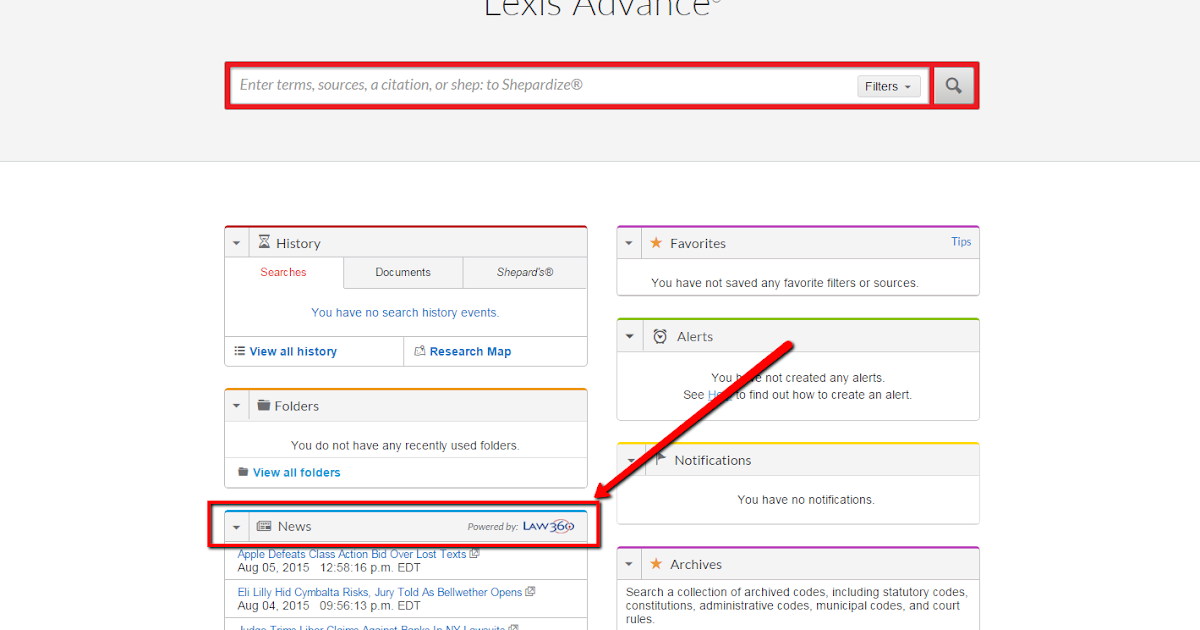Switch to the Documents tab
Viewport: 1200px width, 630px height.
pyautogui.click(x=403, y=272)
